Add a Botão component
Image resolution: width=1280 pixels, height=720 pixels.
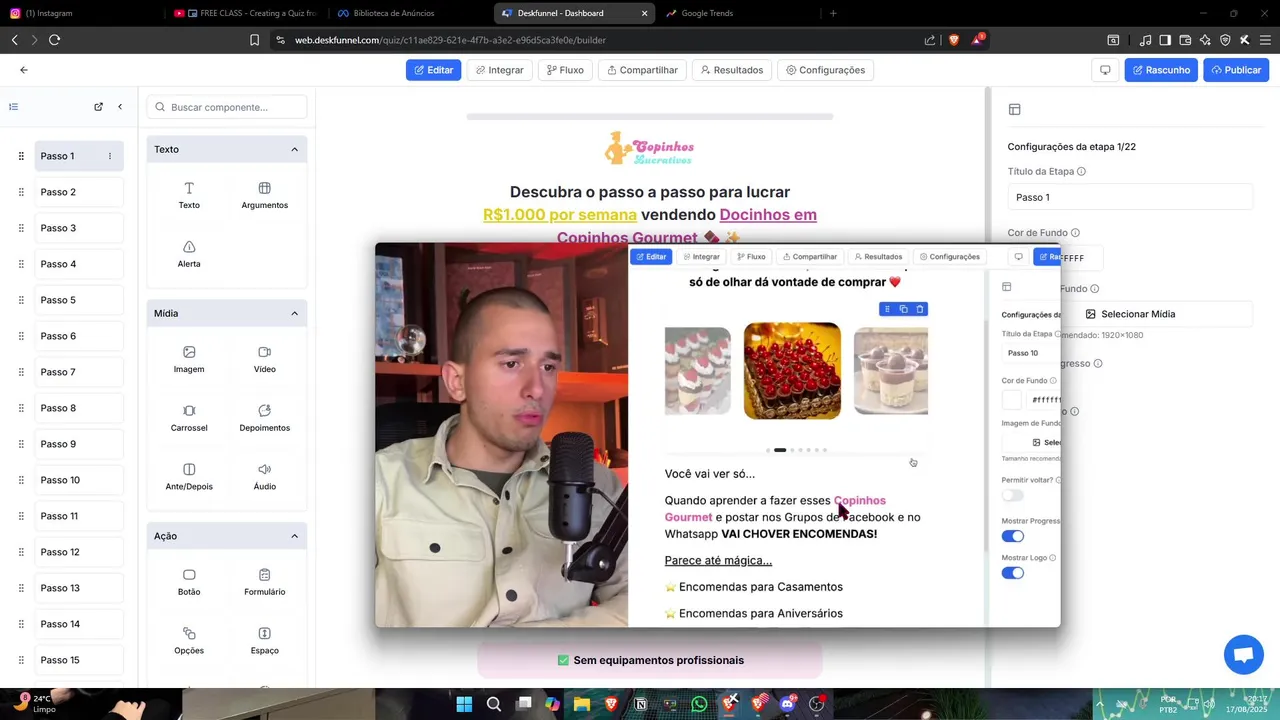[x=189, y=582]
